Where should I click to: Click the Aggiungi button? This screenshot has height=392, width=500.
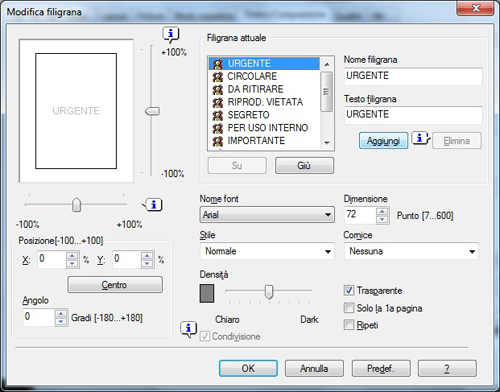click(383, 141)
